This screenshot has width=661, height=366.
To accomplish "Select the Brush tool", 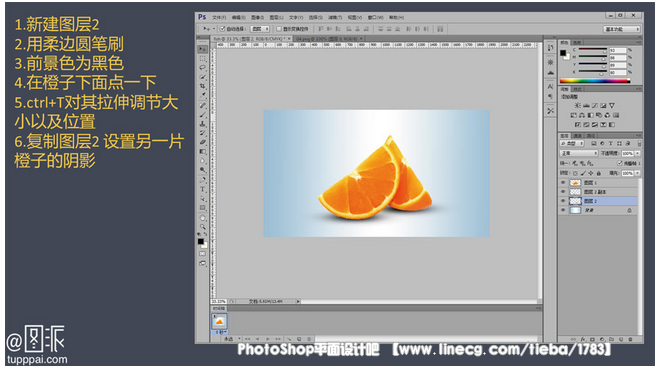I will [203, 115].
